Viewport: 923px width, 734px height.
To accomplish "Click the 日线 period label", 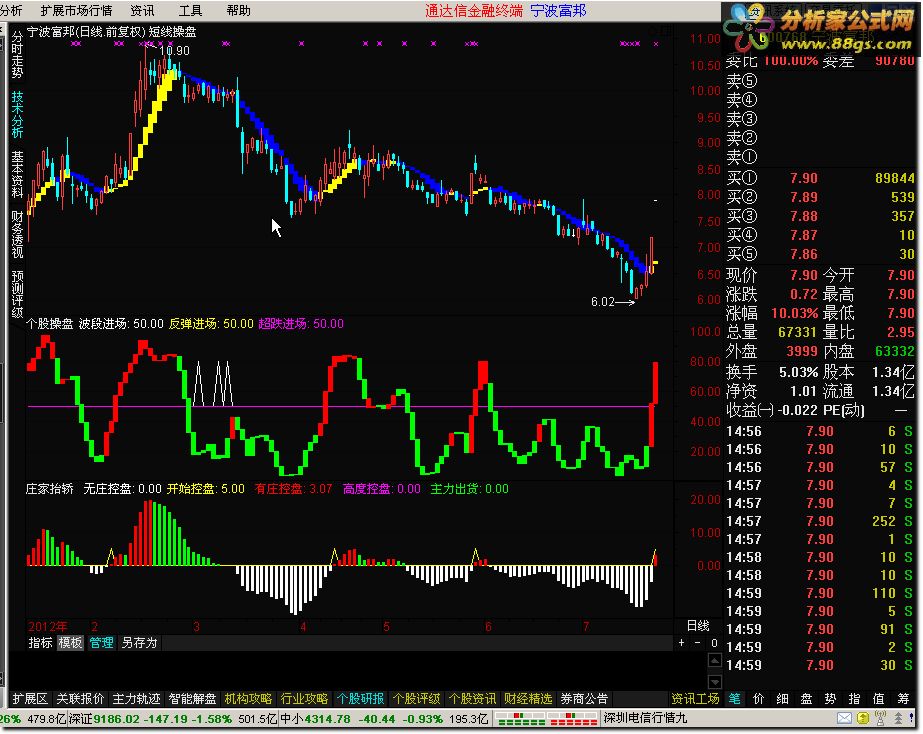I will point(698,626).
